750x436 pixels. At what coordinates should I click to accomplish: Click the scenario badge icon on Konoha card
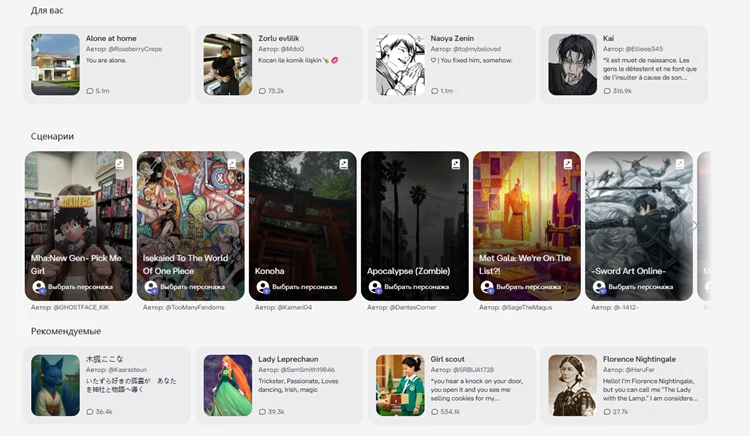[x=343, y=164]
